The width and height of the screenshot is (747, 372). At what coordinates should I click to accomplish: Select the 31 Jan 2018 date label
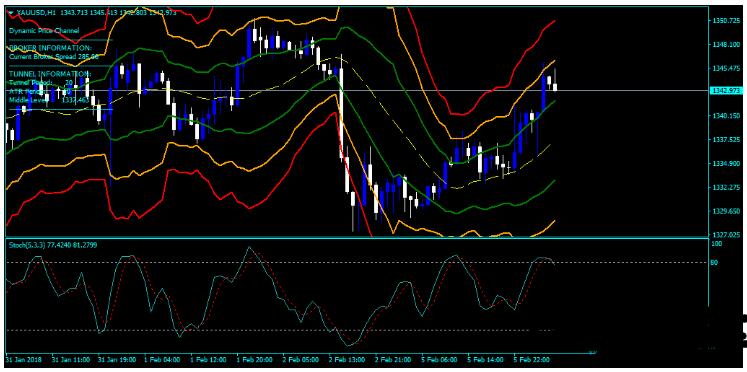click(x=25, y=358)
